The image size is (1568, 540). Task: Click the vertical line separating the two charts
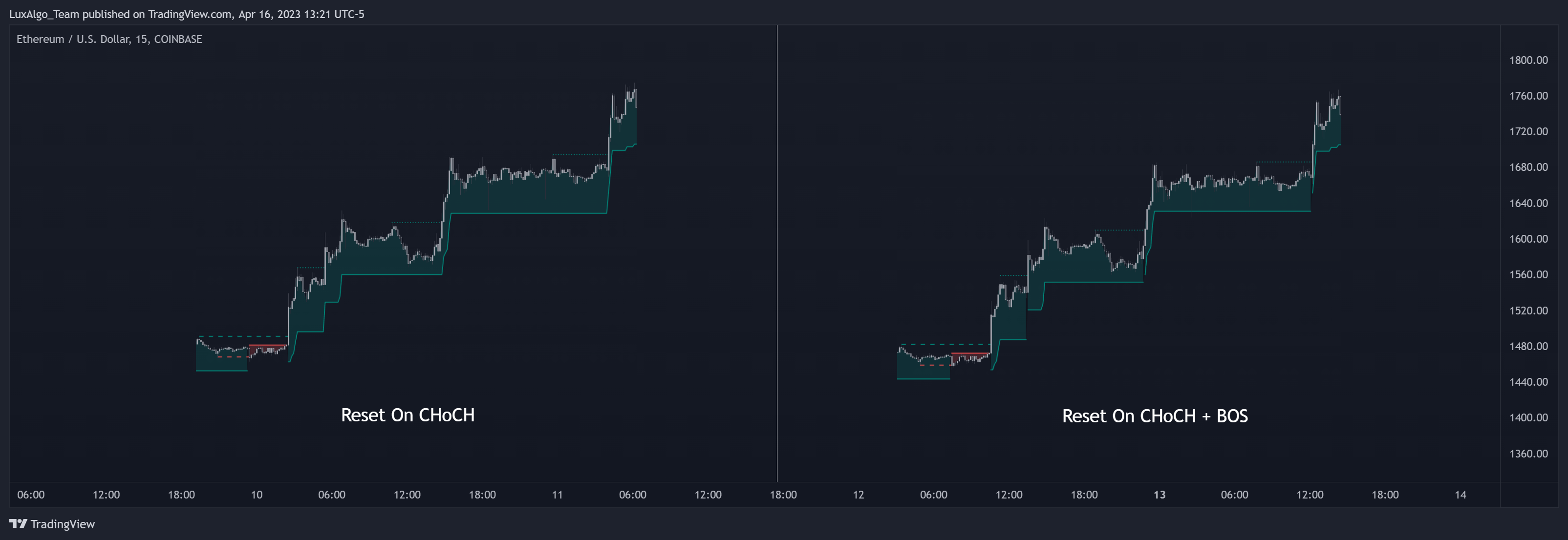777,253
